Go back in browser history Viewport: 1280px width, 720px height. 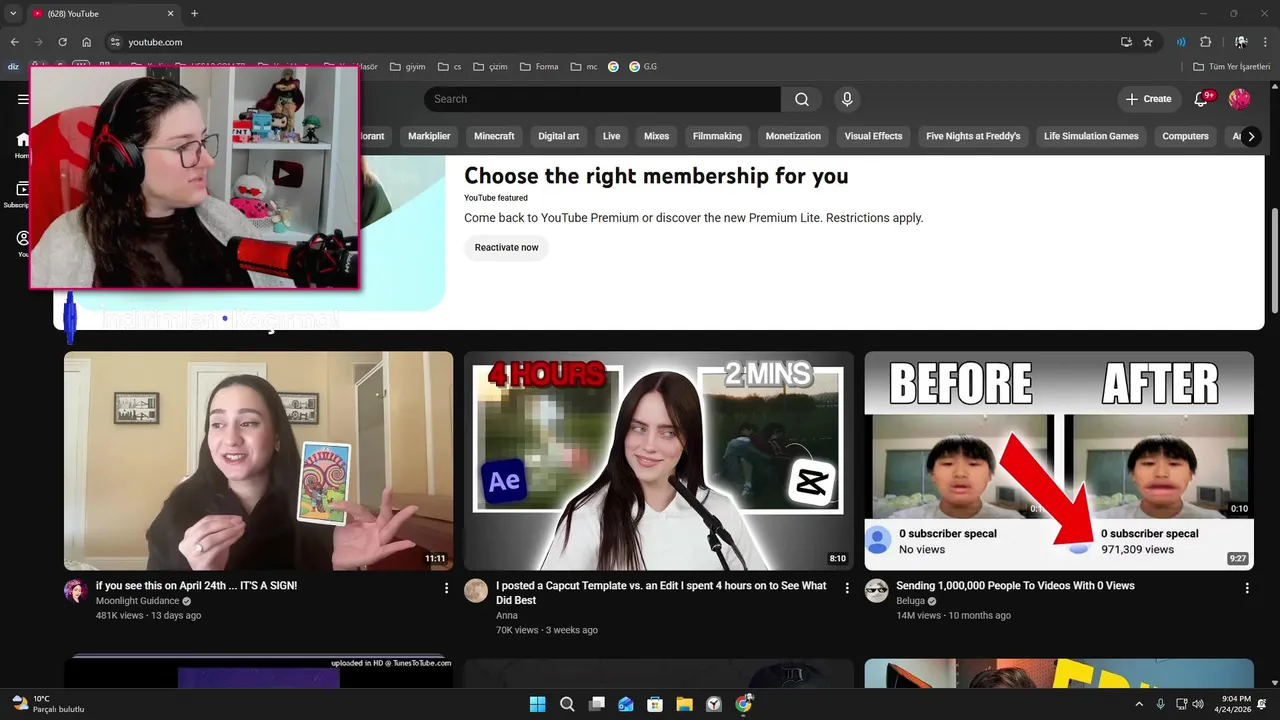click(14, 42)
